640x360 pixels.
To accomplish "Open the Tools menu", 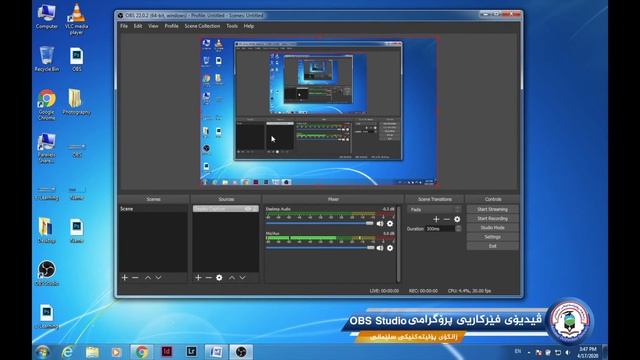I will [232, 26].
